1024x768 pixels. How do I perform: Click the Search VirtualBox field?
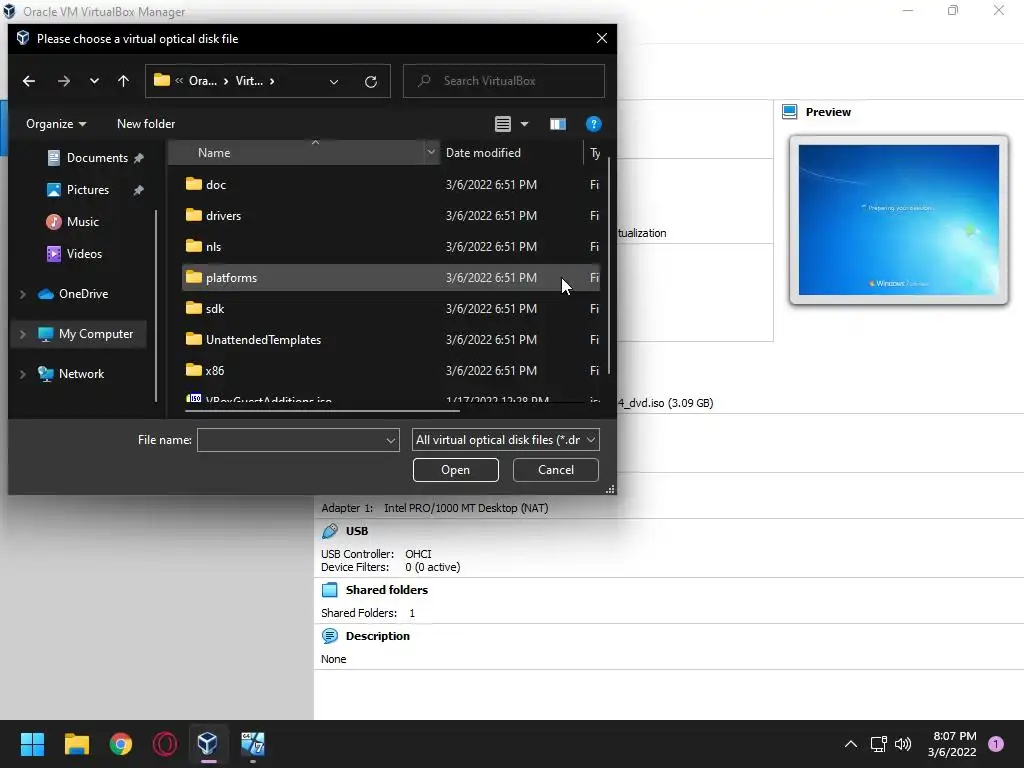504,81
